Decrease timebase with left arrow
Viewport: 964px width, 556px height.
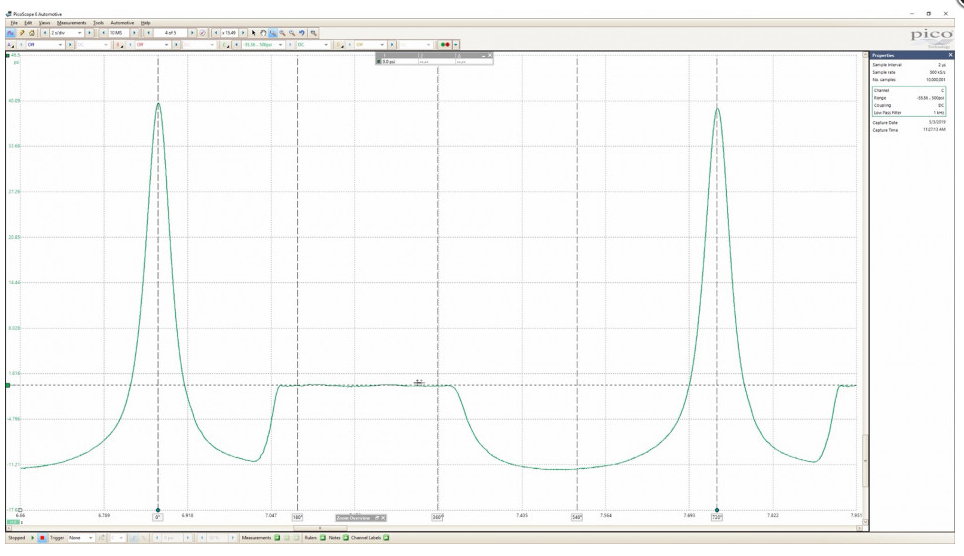[45, 33]
